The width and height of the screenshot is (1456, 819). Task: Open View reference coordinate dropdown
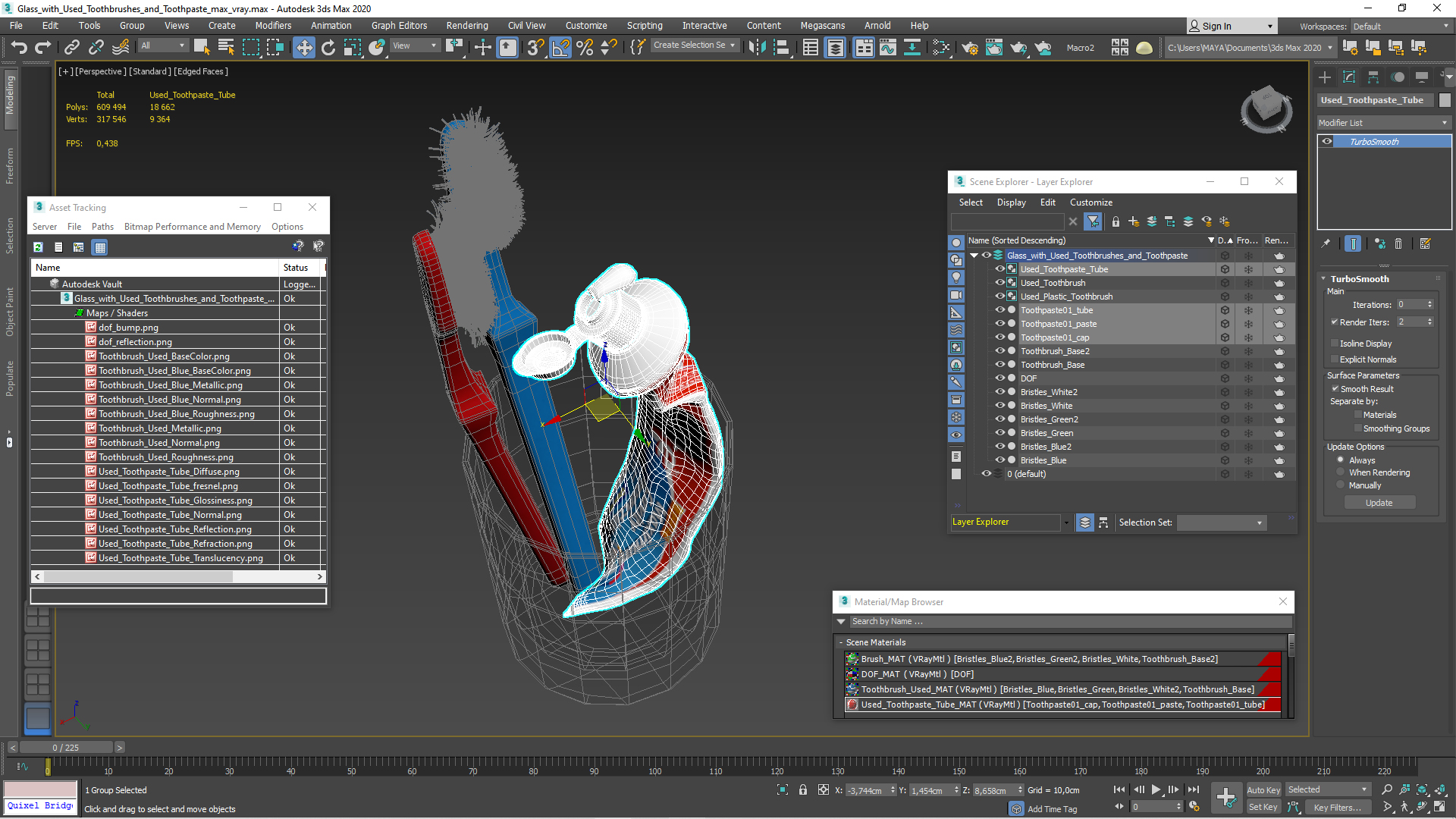point(415,45)
